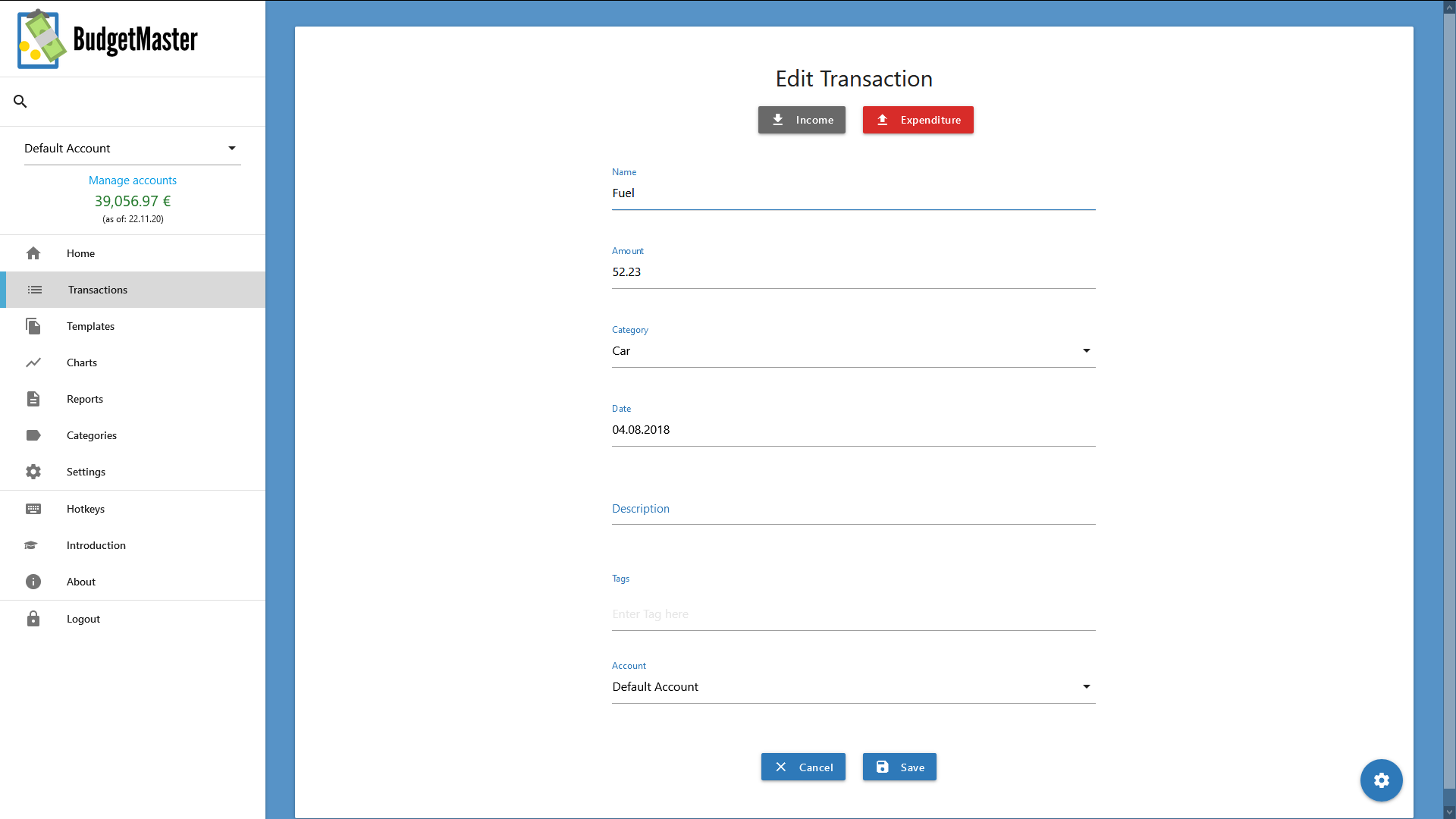1456x819 pixels.
Task: Open Introduction page
Action: [133, 545]
